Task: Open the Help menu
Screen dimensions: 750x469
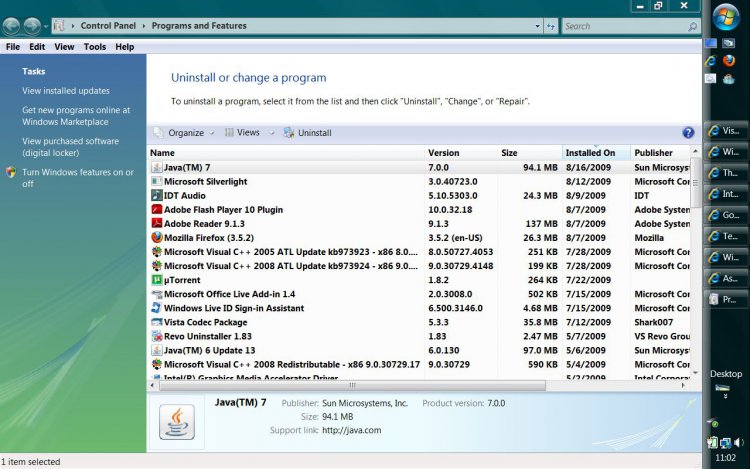Action: (124, 47)
